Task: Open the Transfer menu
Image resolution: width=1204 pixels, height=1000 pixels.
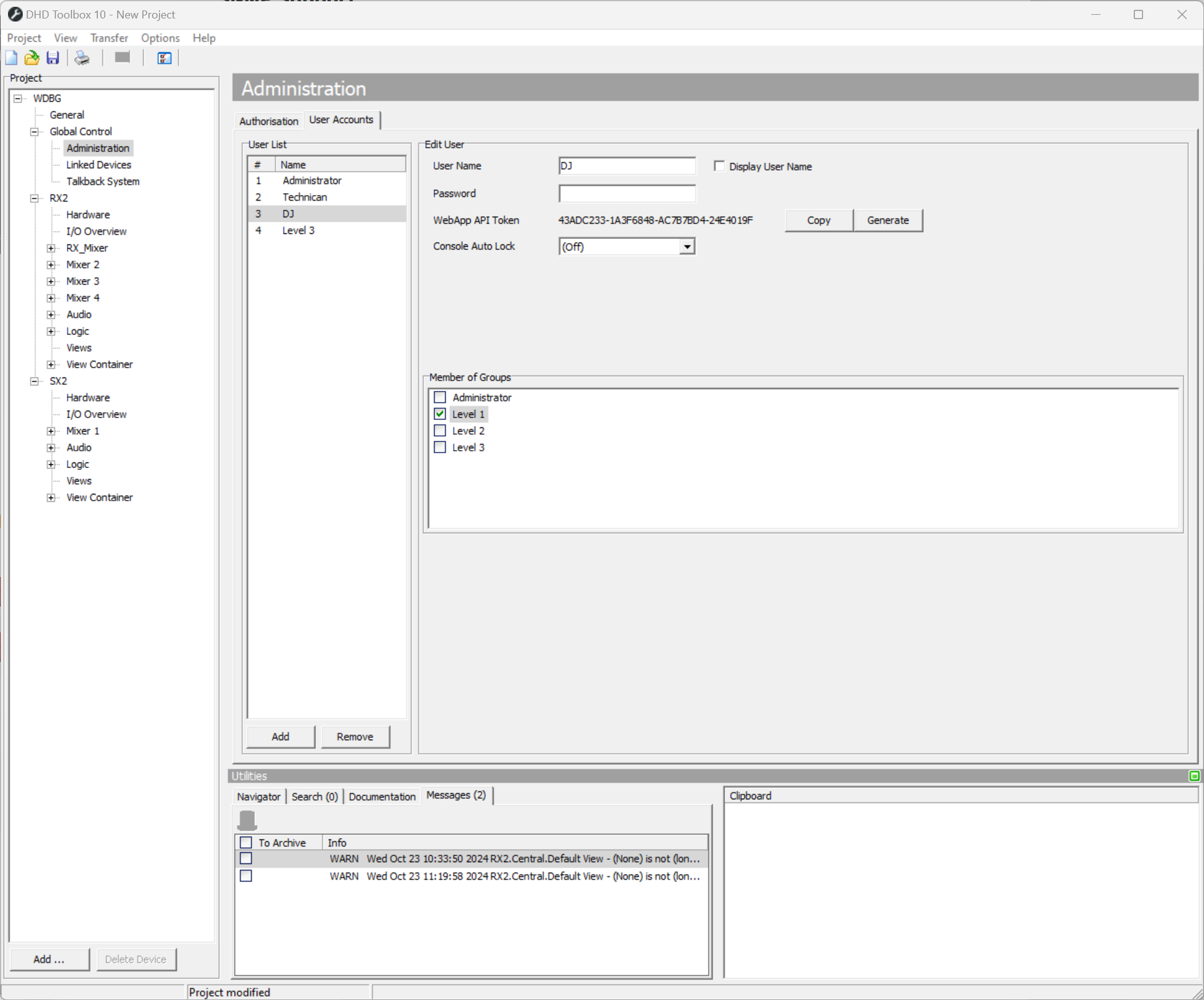Action: pos(109,38)
